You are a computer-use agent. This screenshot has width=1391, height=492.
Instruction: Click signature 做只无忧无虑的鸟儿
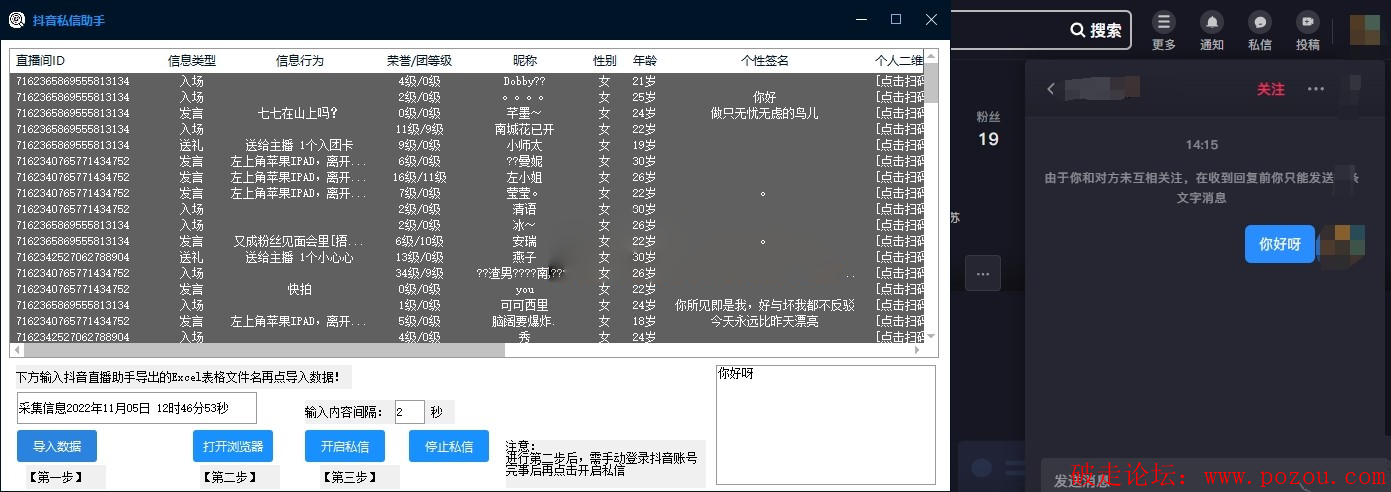click(764, 113)
